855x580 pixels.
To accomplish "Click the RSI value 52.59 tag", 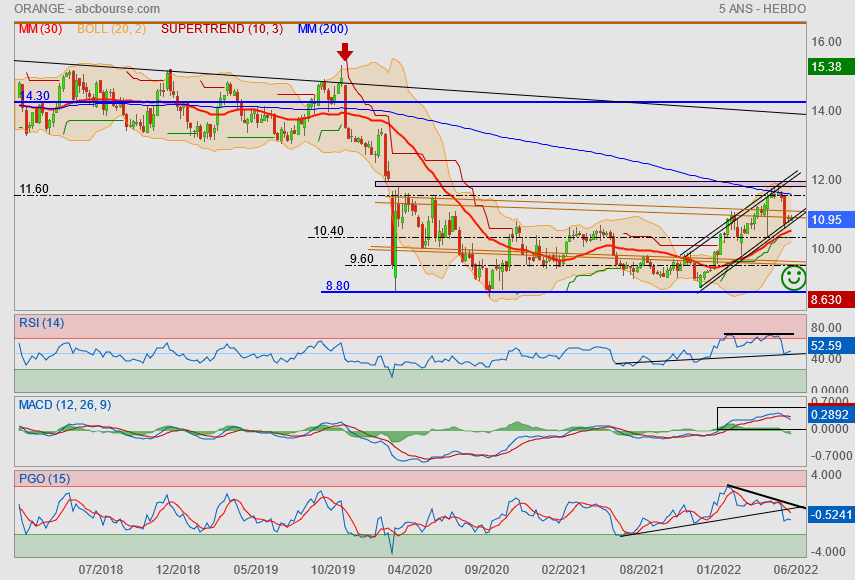I will (x=831, y=345).
